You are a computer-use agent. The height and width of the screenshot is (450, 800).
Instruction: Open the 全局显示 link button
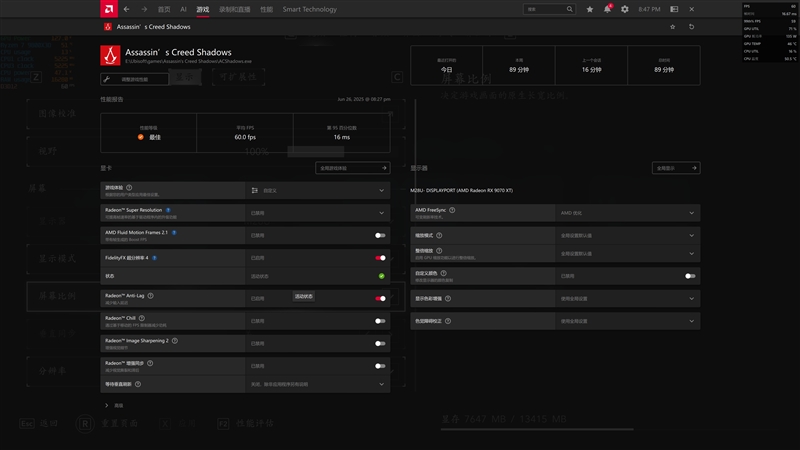tap(676, 168)
